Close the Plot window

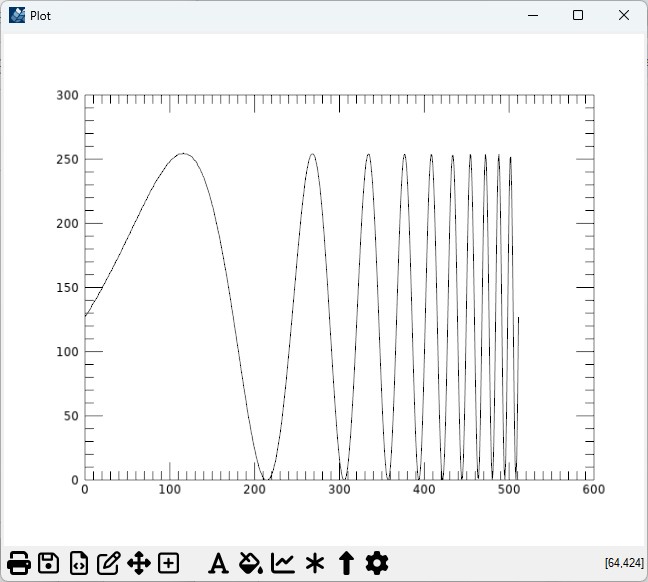[x=624, y=16]
